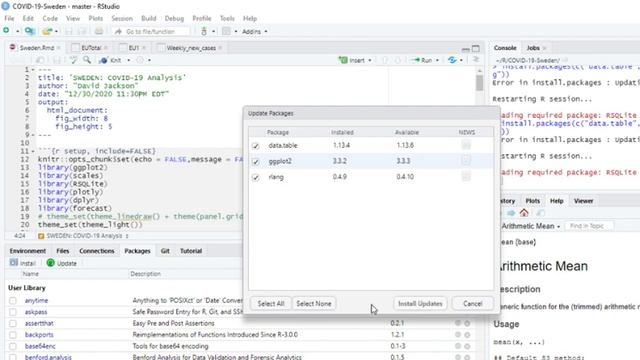
Task: Open the New File dropdown arrow
Action: click(x=18, y=31)
